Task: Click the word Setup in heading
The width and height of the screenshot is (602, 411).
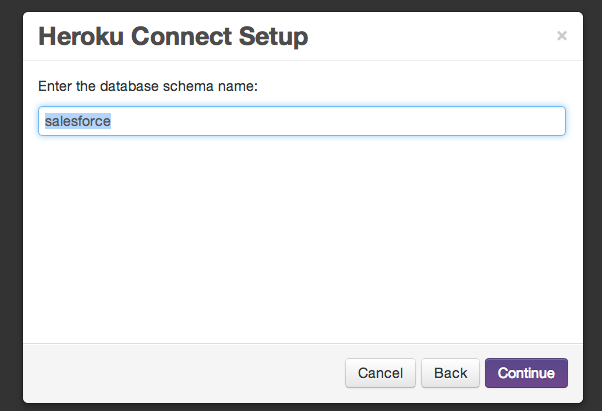Action: 273,36
